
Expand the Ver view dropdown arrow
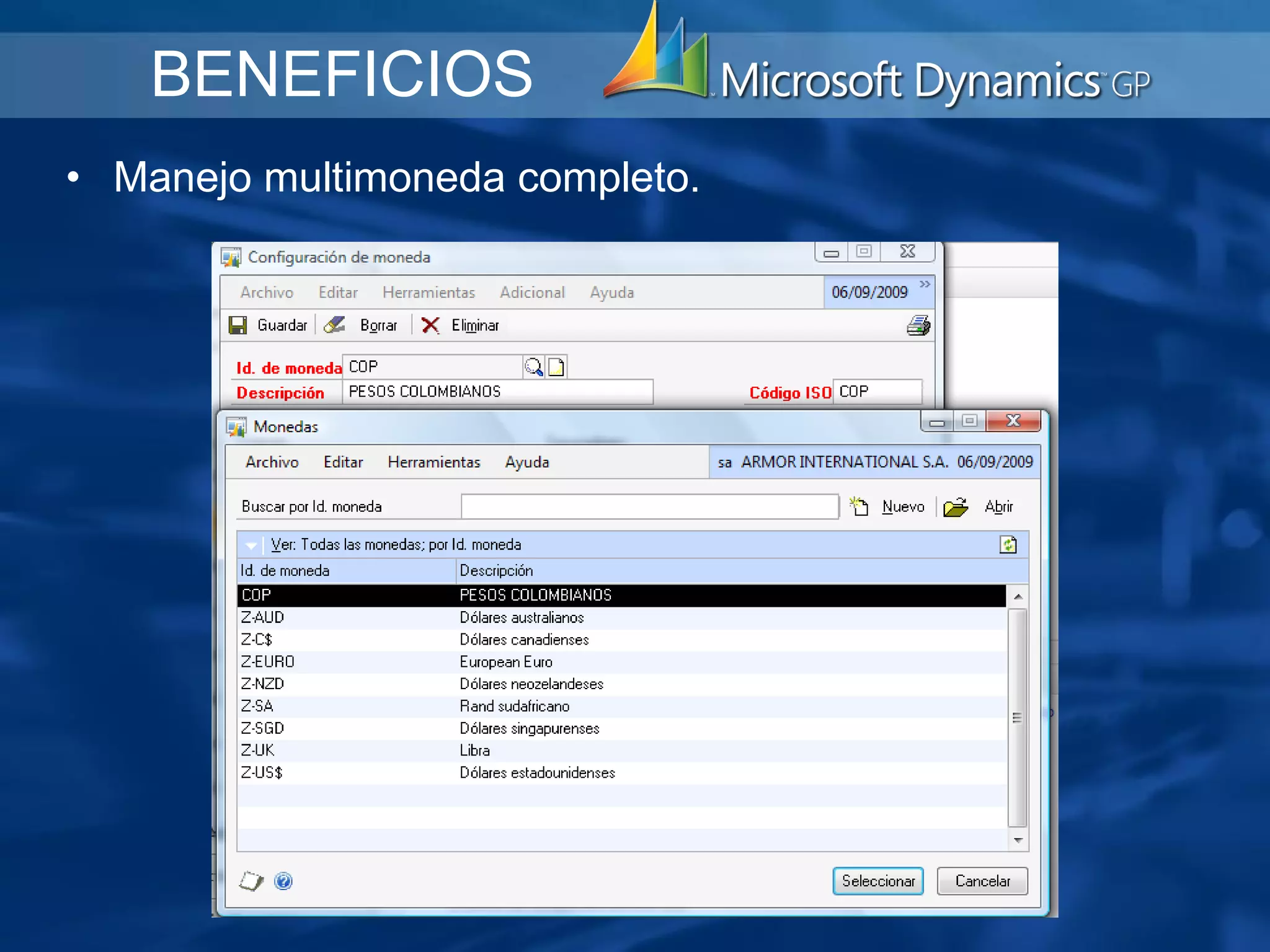point(251,545)
